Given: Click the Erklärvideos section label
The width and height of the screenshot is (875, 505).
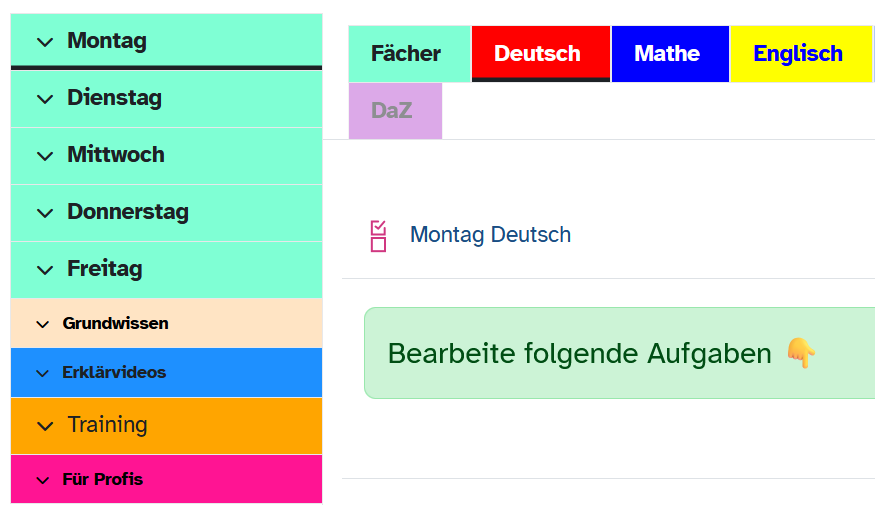Looking at the screenshot, I should pyautogui.click(x=114, y=373).
